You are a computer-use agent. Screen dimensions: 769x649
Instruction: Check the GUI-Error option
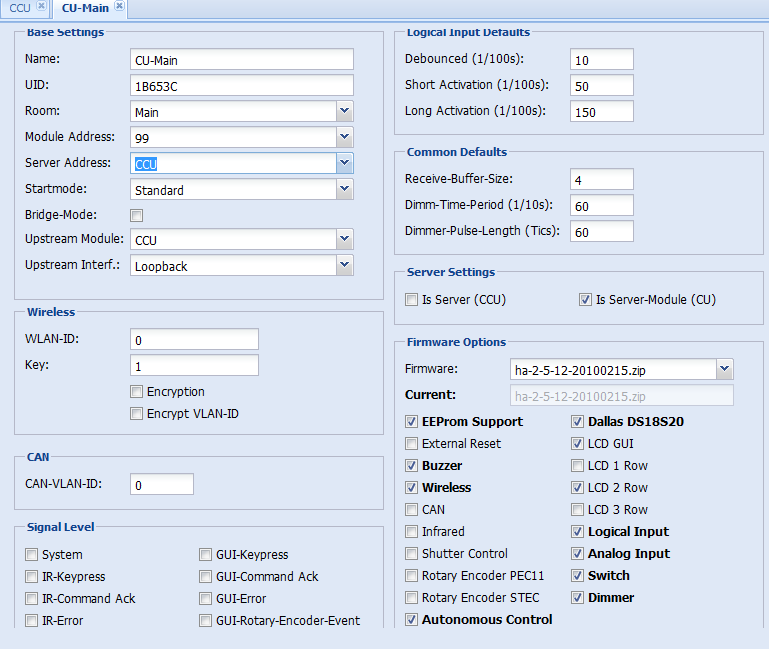coord(205,598)
